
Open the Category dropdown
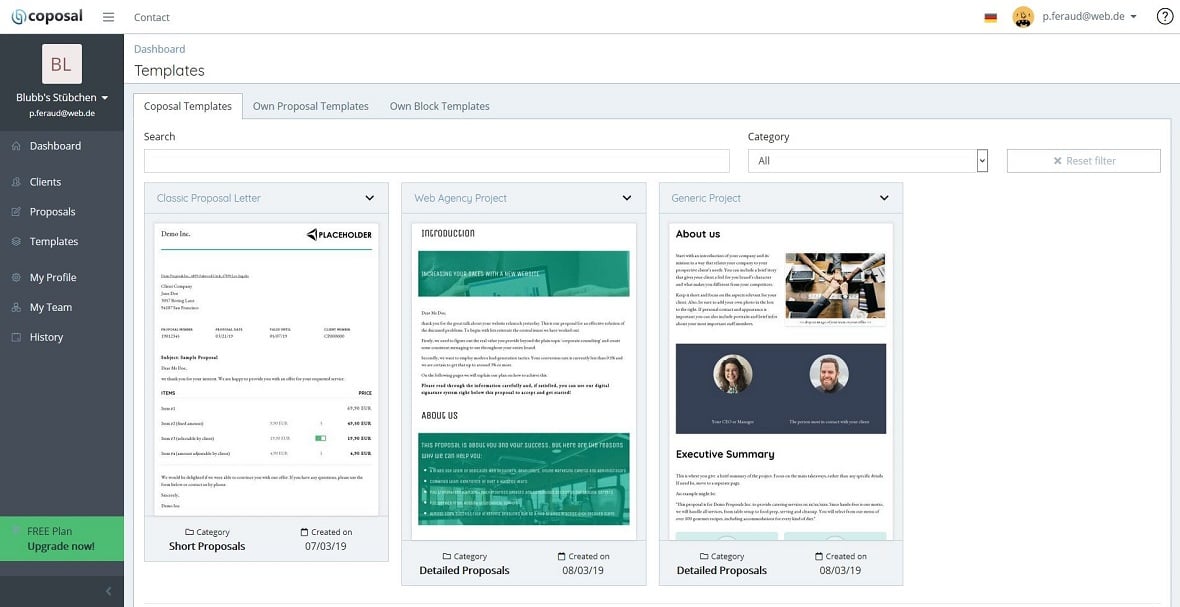[868, 160]
